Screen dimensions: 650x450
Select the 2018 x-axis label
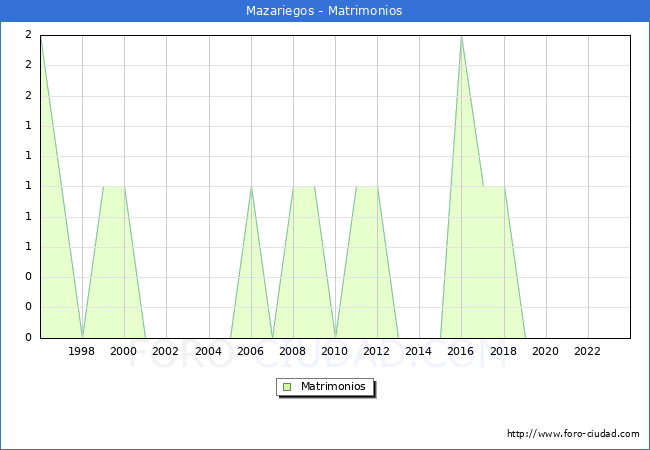tap(503, 351)
